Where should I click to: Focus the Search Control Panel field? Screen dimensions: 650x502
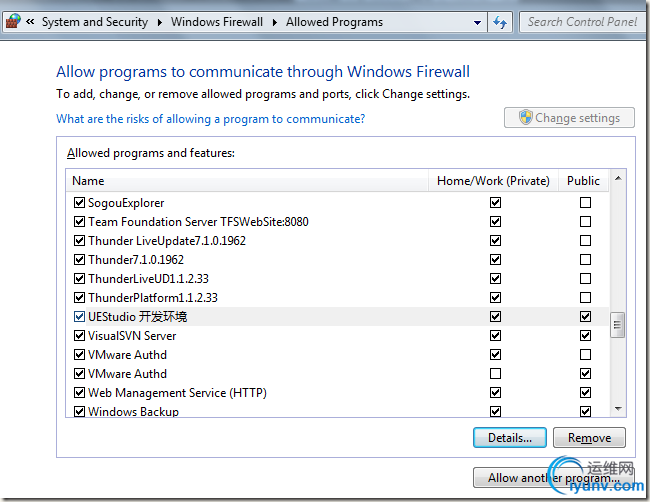582,22
